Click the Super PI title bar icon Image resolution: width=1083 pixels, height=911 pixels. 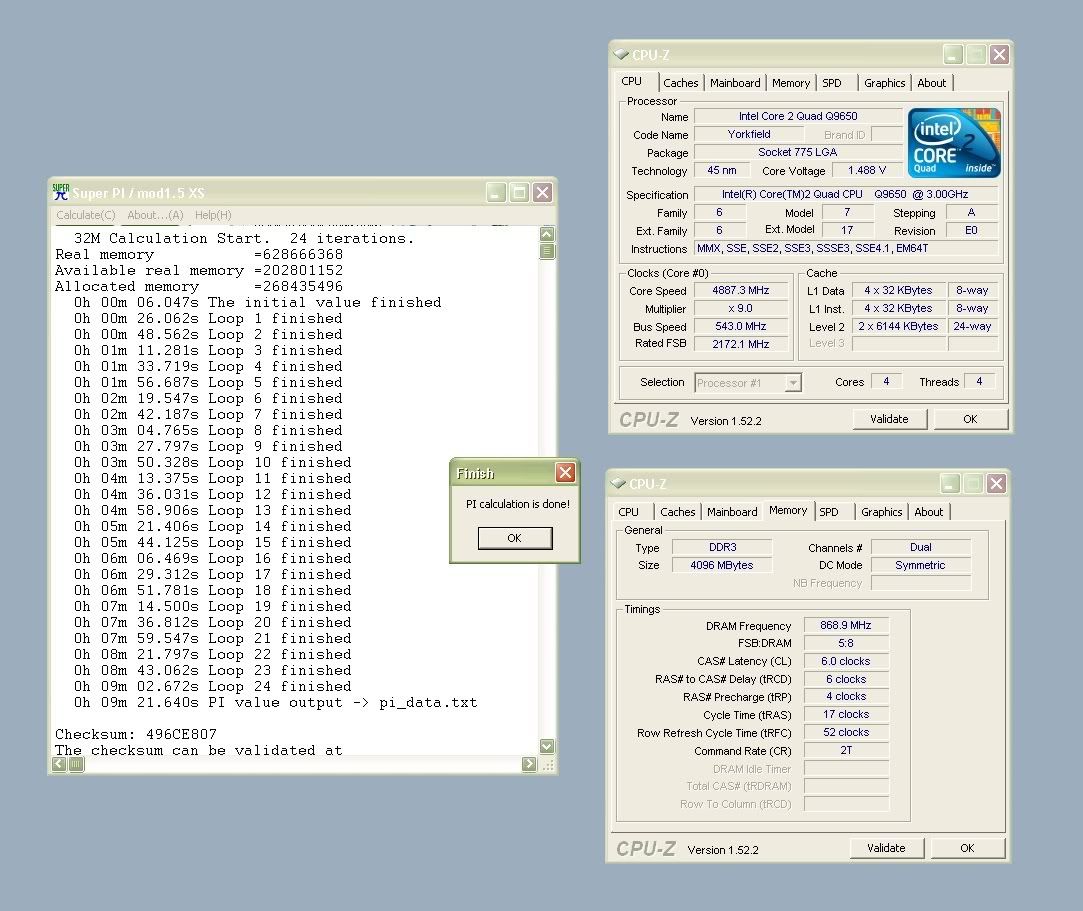61,192
